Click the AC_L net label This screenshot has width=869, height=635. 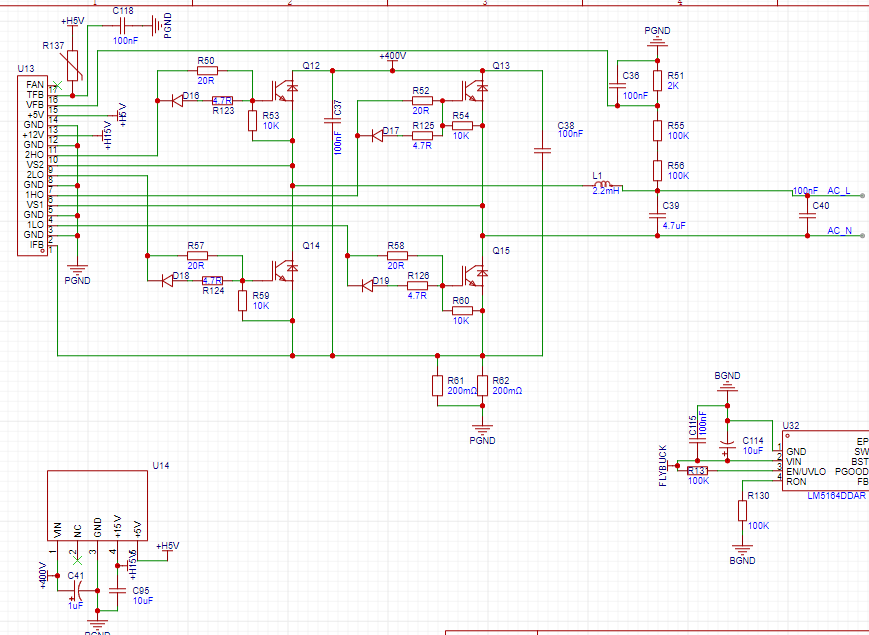[838, 190]
